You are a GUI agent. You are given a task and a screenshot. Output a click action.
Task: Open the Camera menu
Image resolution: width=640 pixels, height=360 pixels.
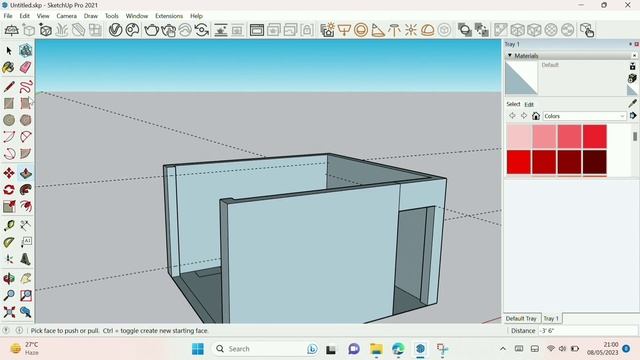click(67, 16)
